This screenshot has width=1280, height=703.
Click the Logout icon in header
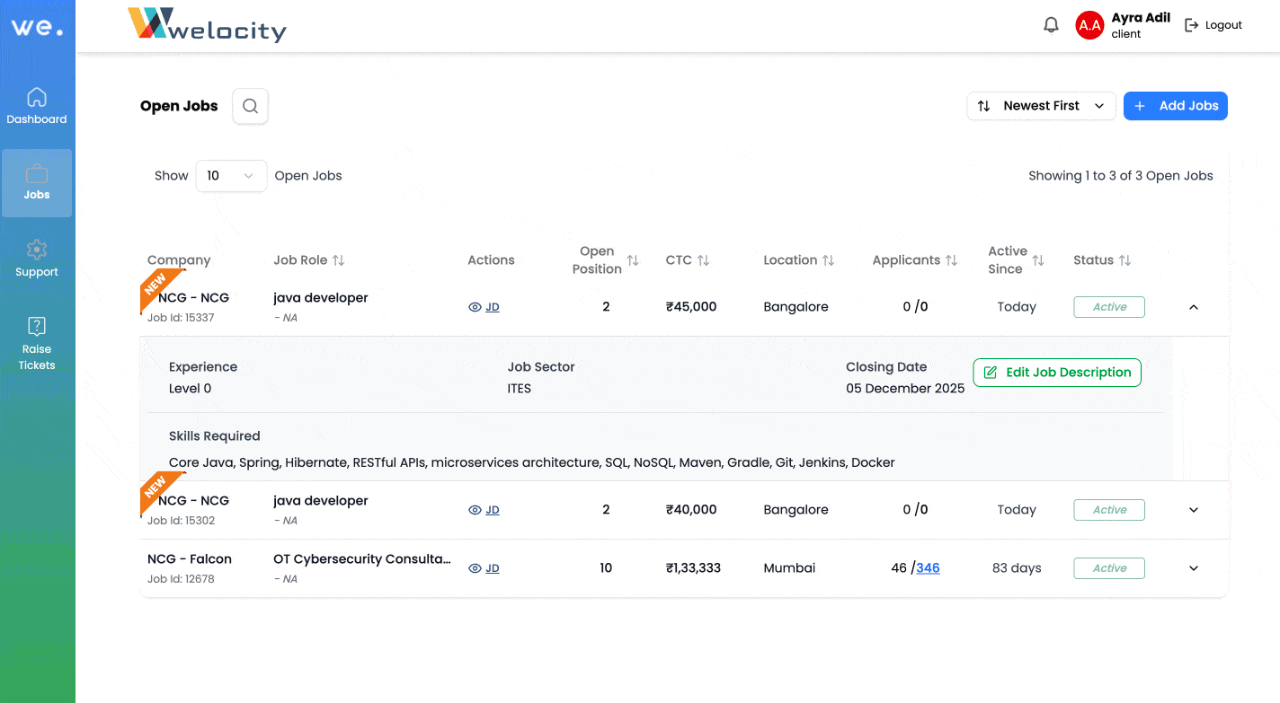pyautogui.click(x=1191, y=25)
